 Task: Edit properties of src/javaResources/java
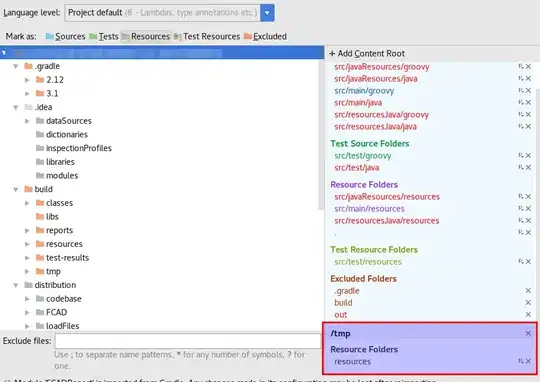pos(521,79)
